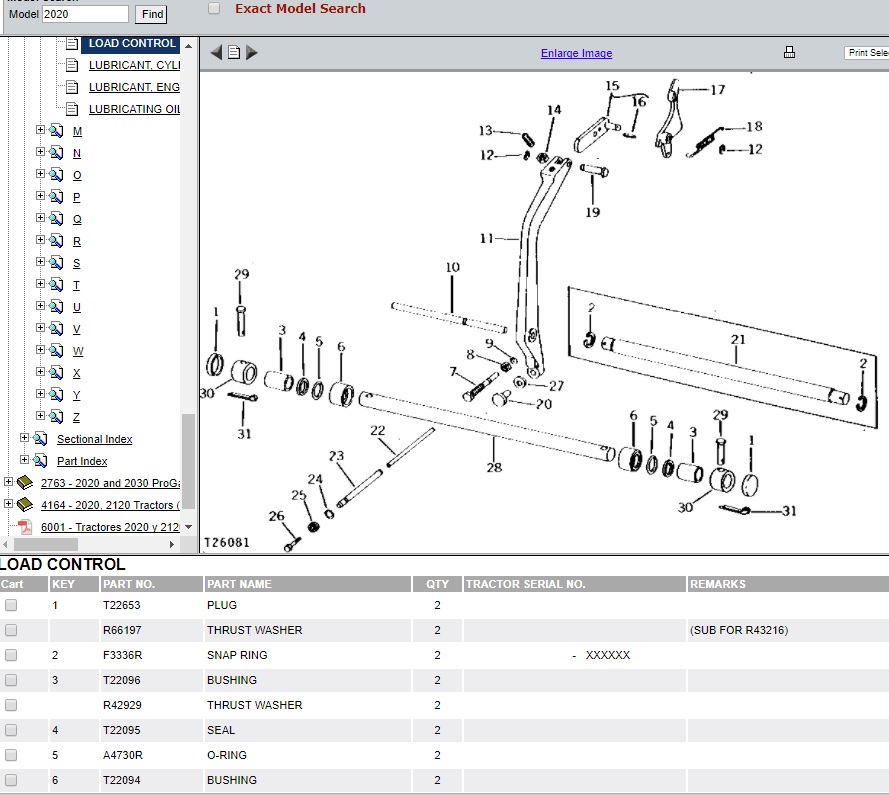Expand catalog 4164 - 2020, 2120 Tractors

pyautogui.click(x=9, y=505)
